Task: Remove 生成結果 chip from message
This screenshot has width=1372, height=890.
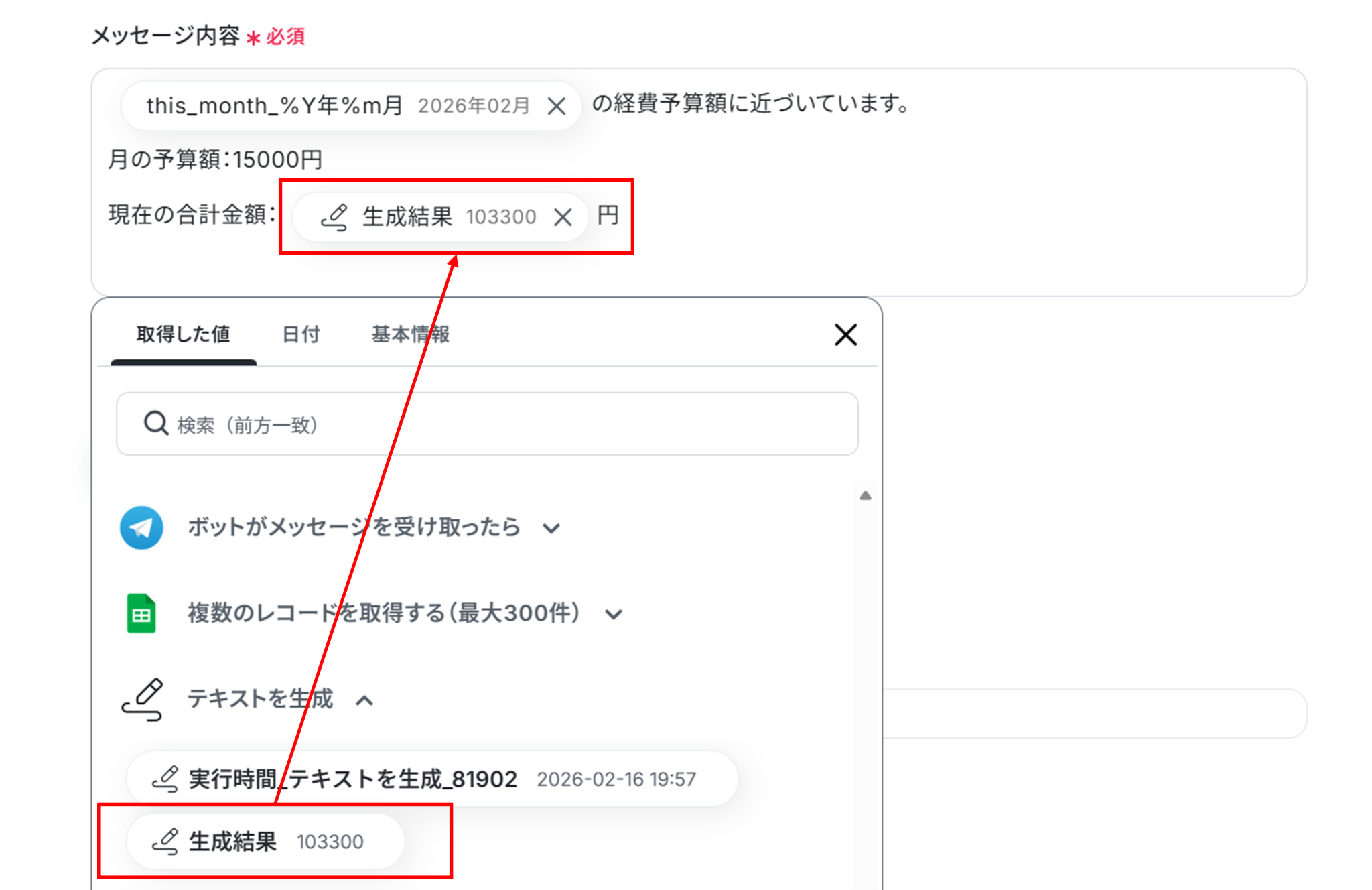Action: coord(563,216)
